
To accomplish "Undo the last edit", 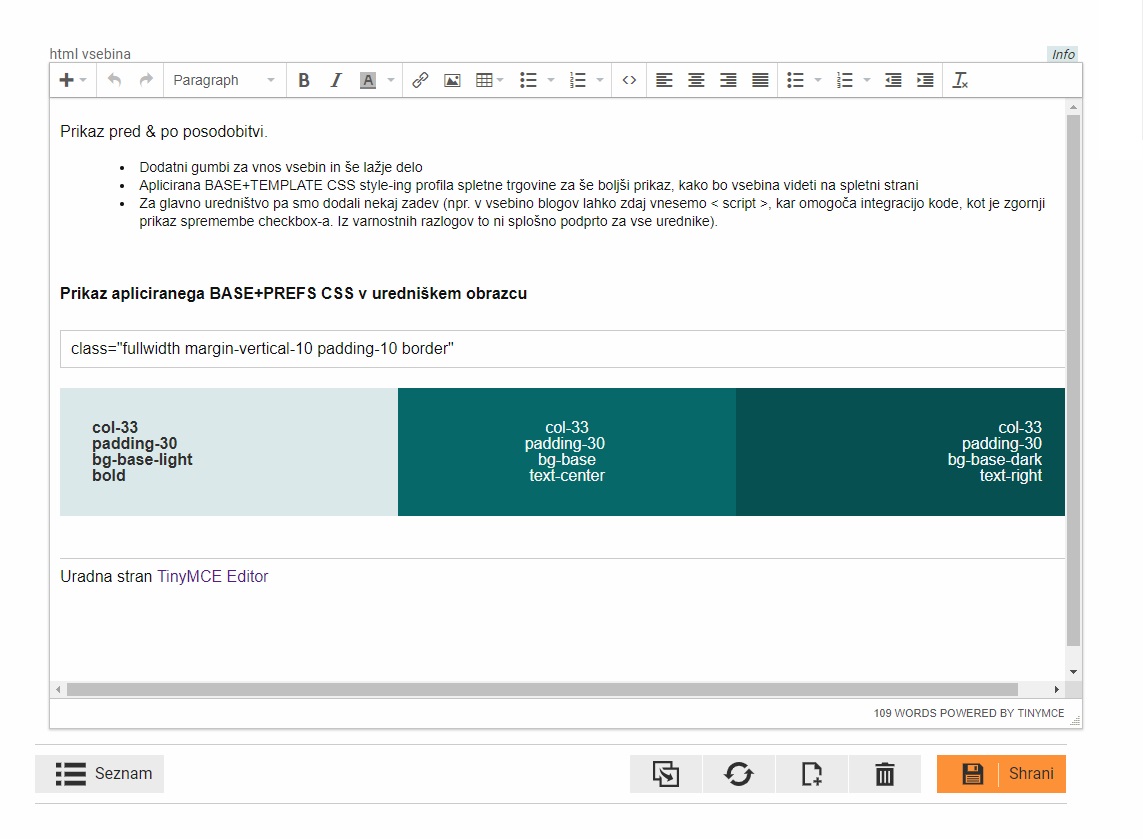I will point(113,80).
